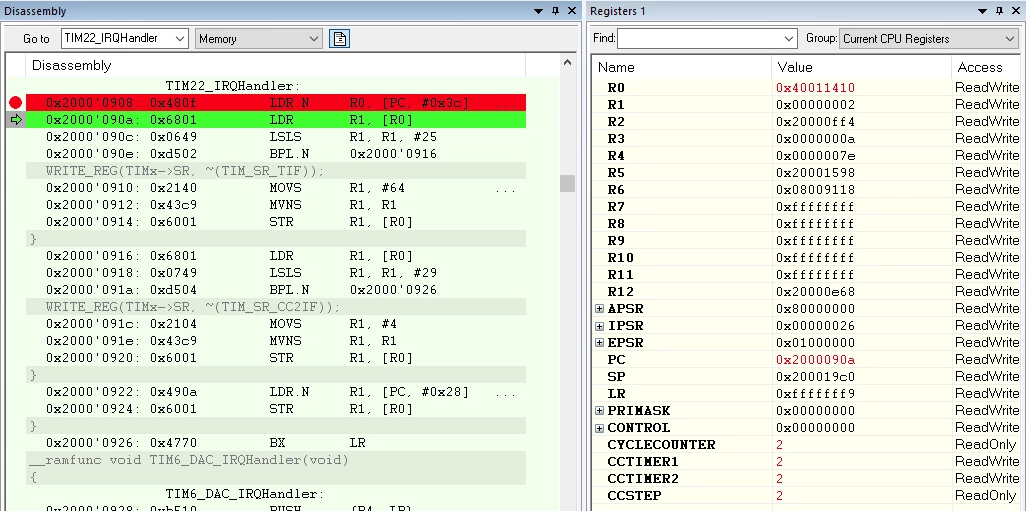Pin the Disassembly panel
The width and height of the screenshot is (1026, 511).
(x=556, y=10)
